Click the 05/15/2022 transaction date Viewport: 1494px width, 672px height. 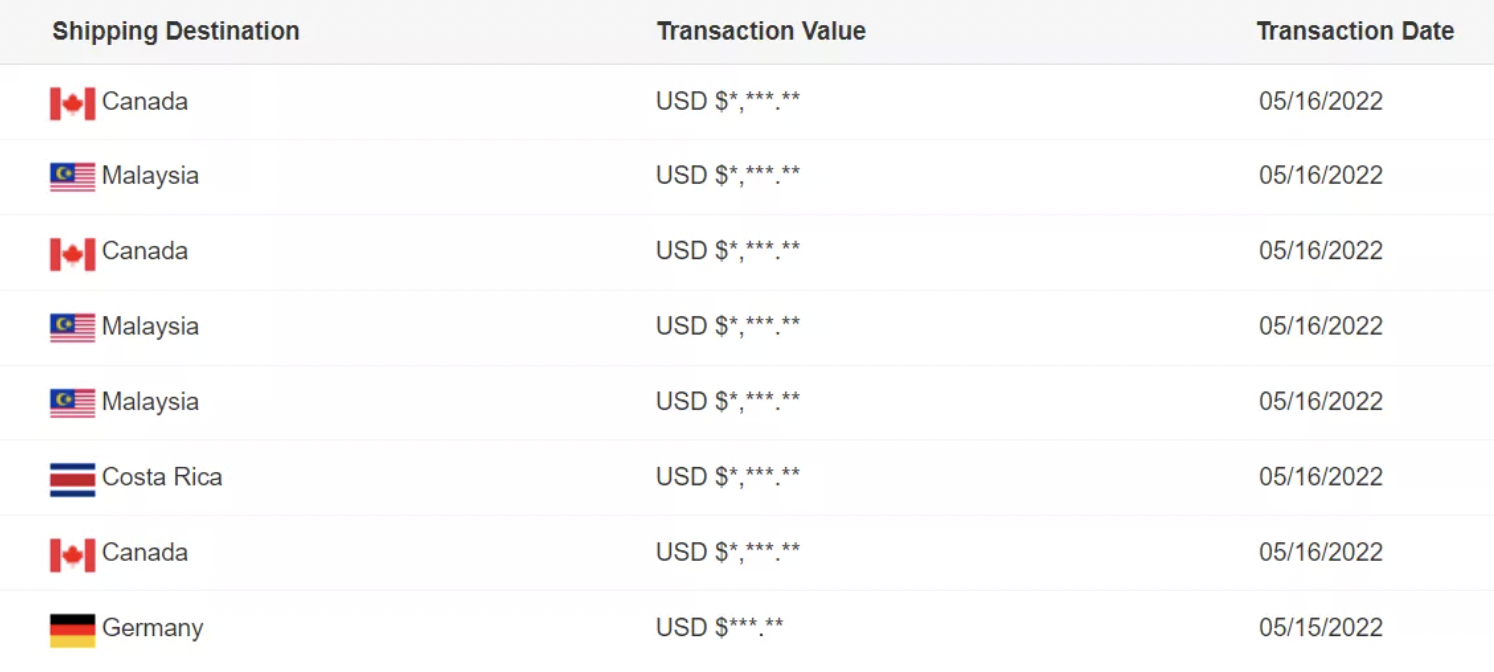1320,628
